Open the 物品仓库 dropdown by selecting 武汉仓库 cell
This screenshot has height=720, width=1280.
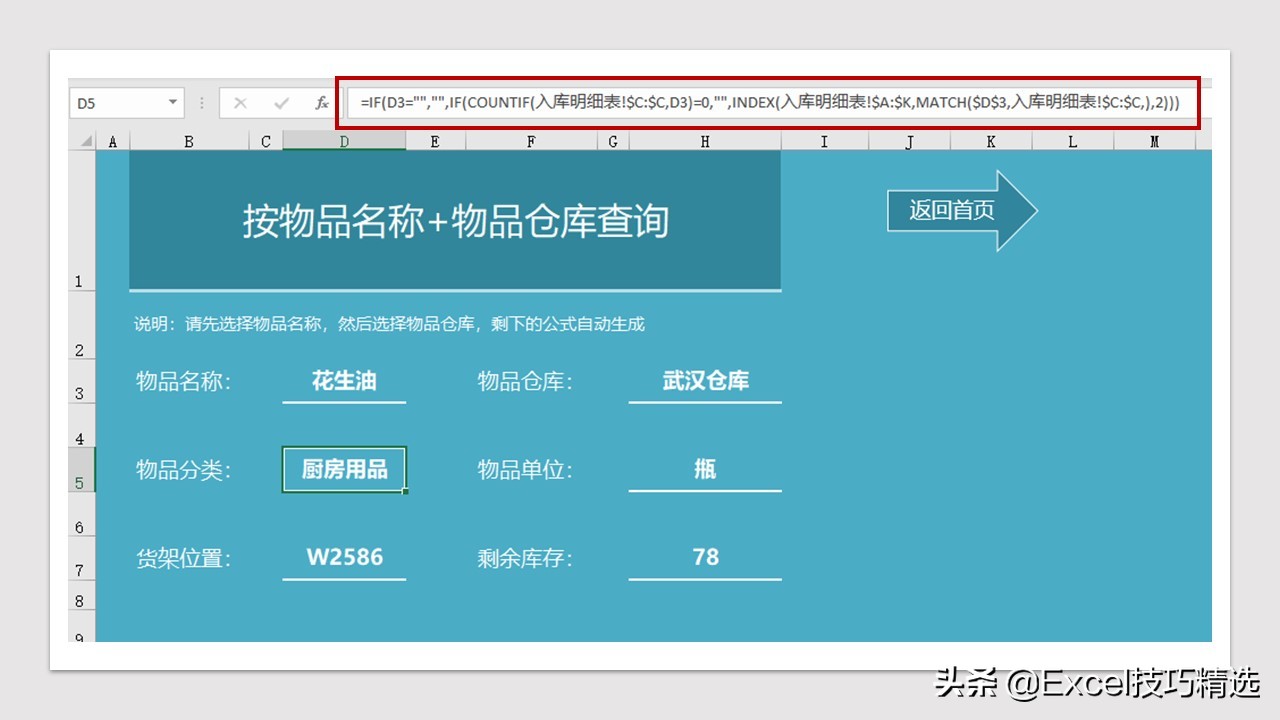(705, 381)
